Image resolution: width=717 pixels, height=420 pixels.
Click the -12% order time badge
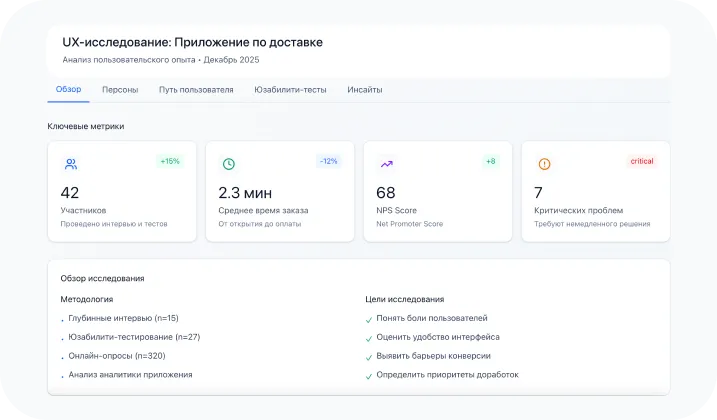click(328, 161)
